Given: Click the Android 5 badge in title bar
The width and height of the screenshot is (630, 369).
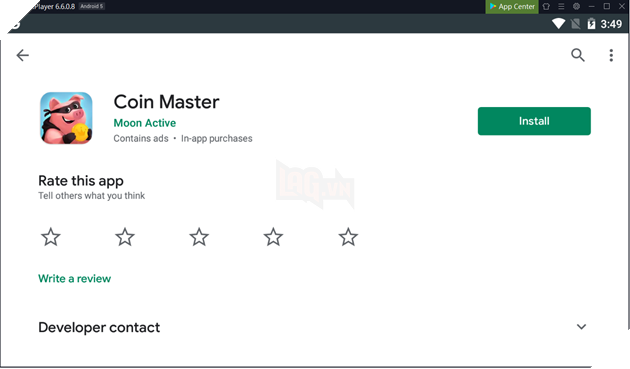Looking at the screenshot, I should (x=92, y=6).
